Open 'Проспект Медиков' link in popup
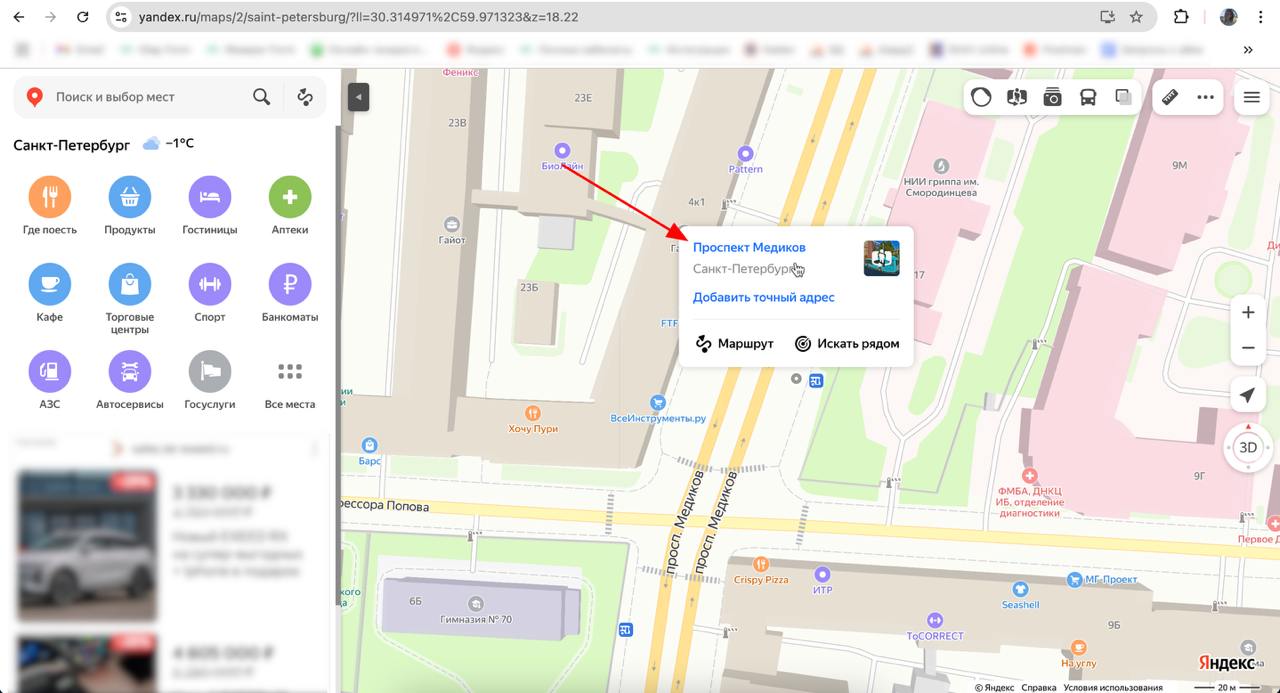The height and width of the screenshot is (693, 1280). pyautogui.click(x=749, y=247)
